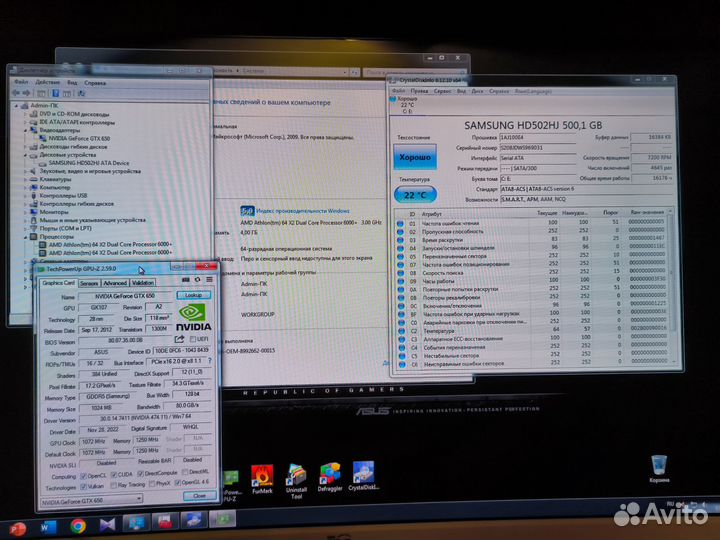Click the Lookup button in GPU-Z
This screenshot has width=720, height=540.
click(x=193, y=295)
